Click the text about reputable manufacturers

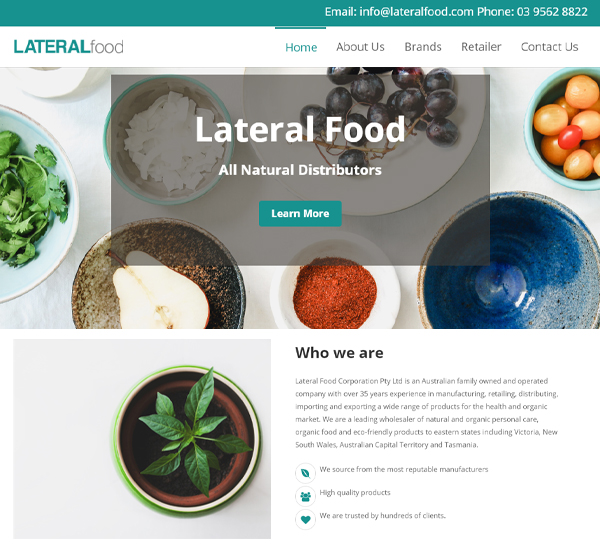[x=404, y=469]
